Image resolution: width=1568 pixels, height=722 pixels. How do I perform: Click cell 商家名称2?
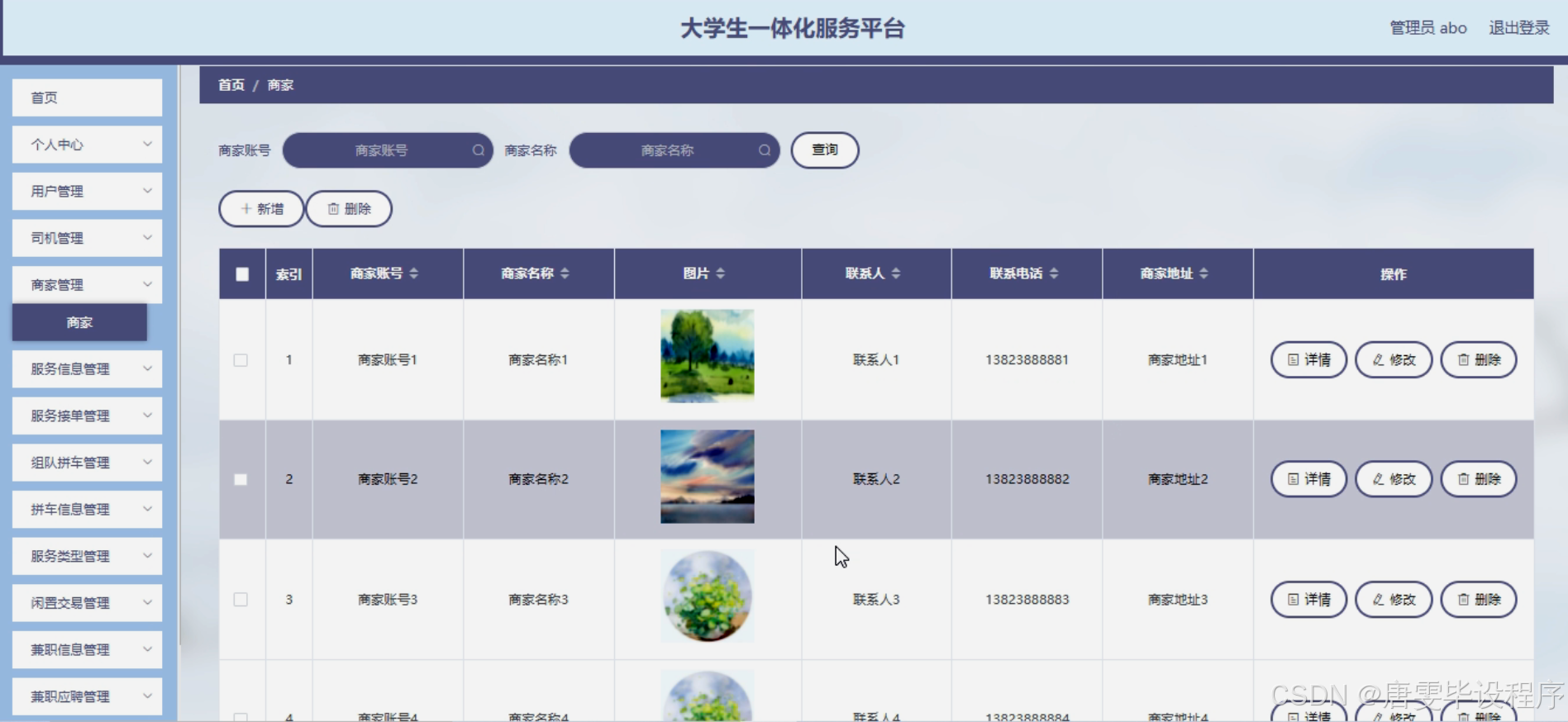[x=538, y=479]
